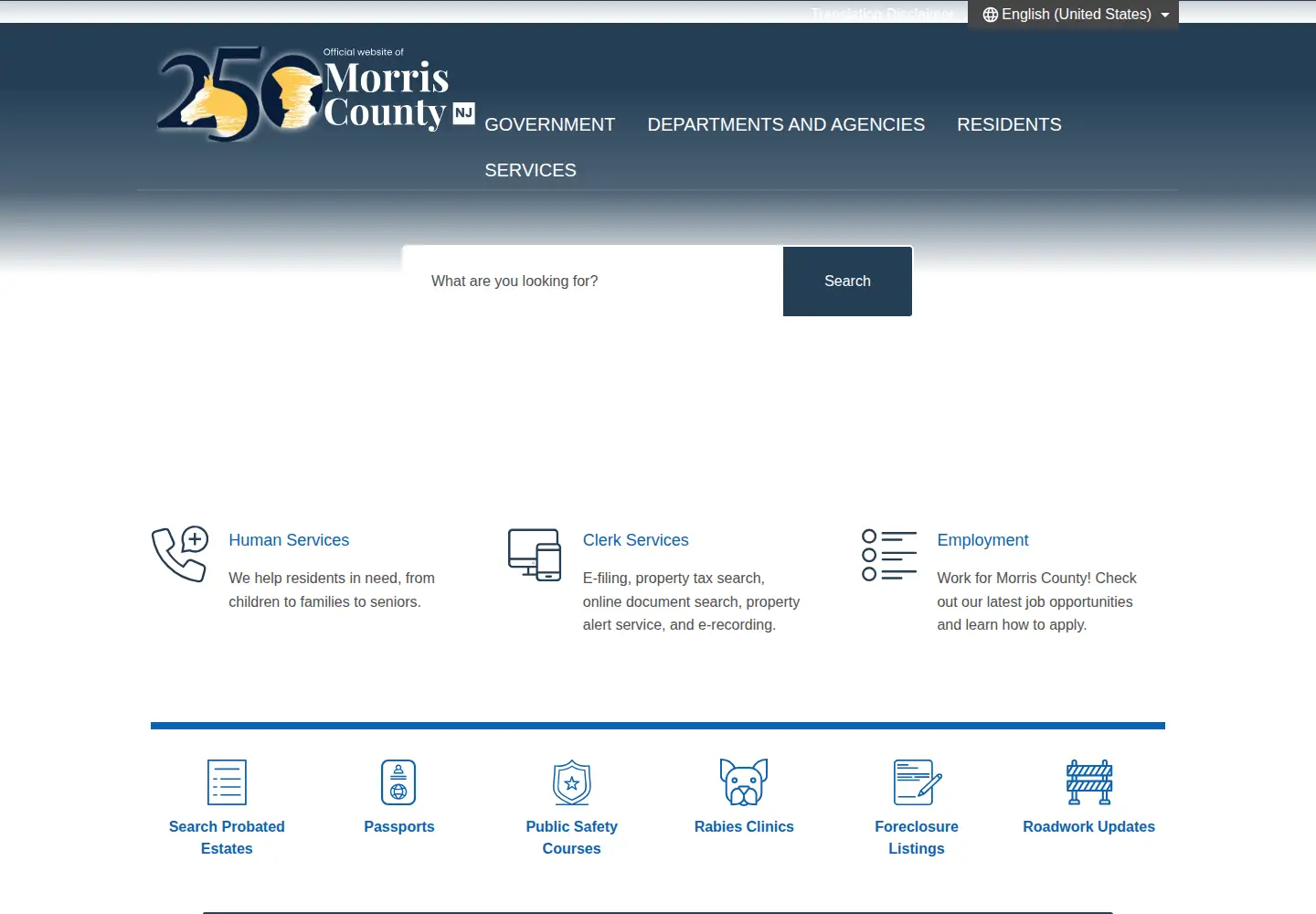Click the Rabies Clinics dog icon
Viewport: 1316px width, 914px height.
tap(744, 782)
